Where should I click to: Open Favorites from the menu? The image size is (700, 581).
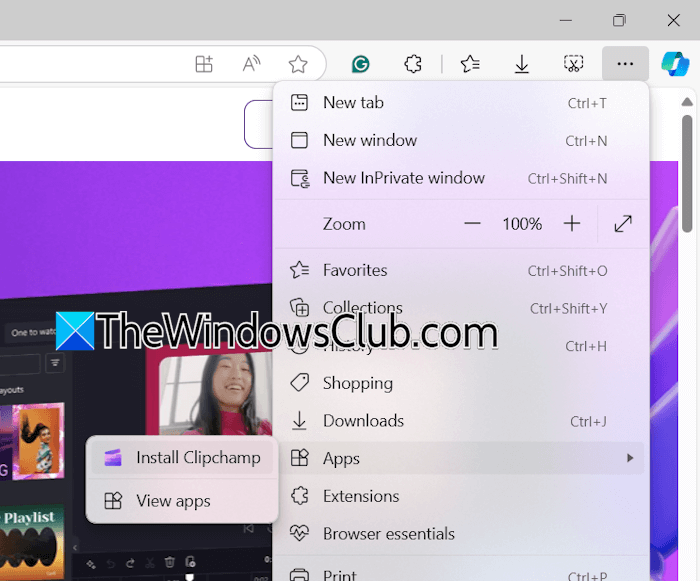[x=460, y=271]
